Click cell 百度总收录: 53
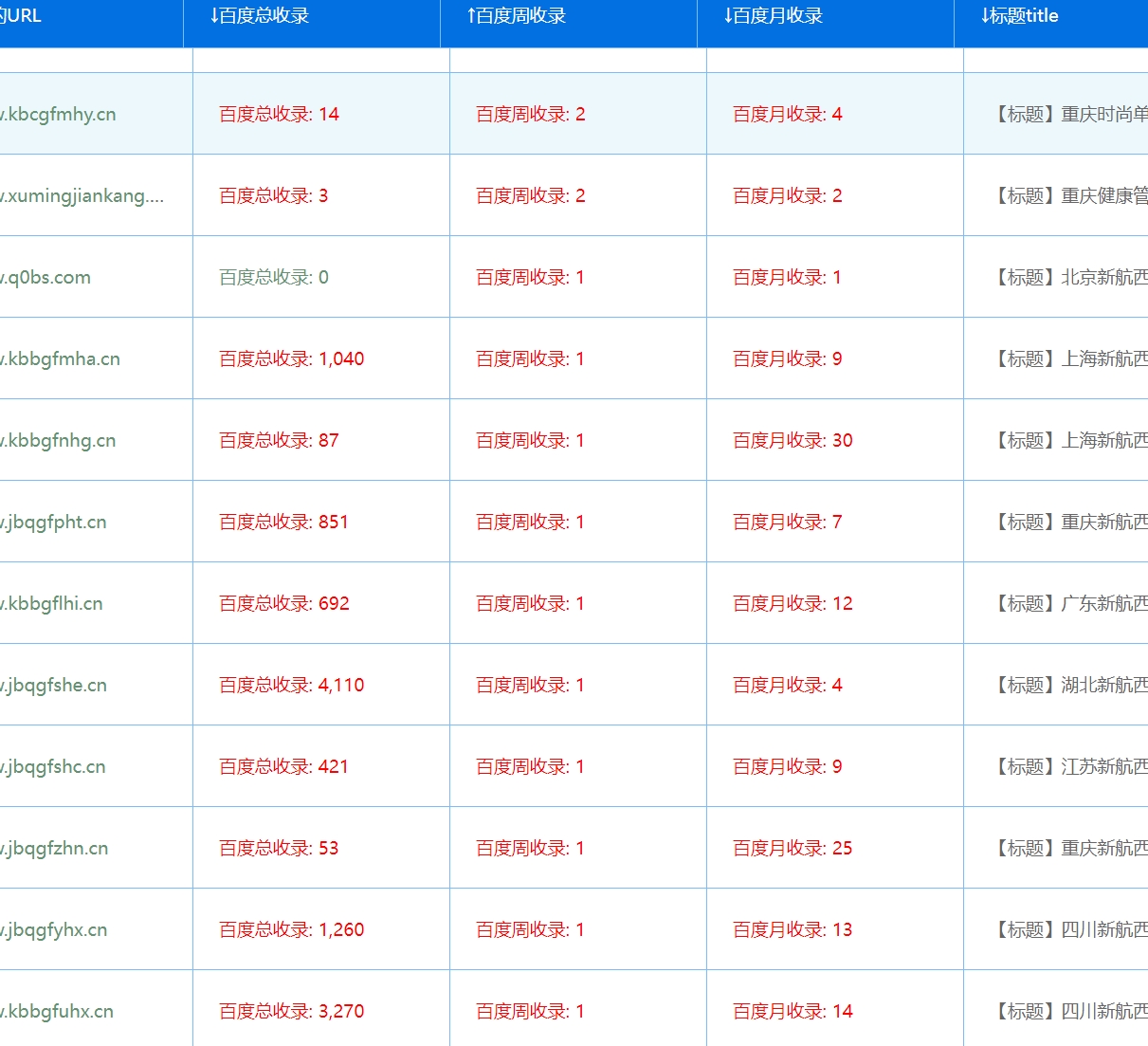This screenshot has height=1046, width=1148. click(279, 848)
